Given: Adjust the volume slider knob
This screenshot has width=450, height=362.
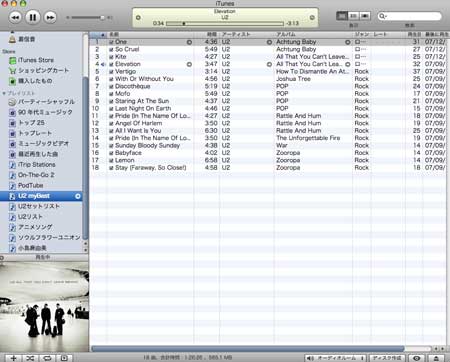Looking at the screenshot, I should point(102,17).
